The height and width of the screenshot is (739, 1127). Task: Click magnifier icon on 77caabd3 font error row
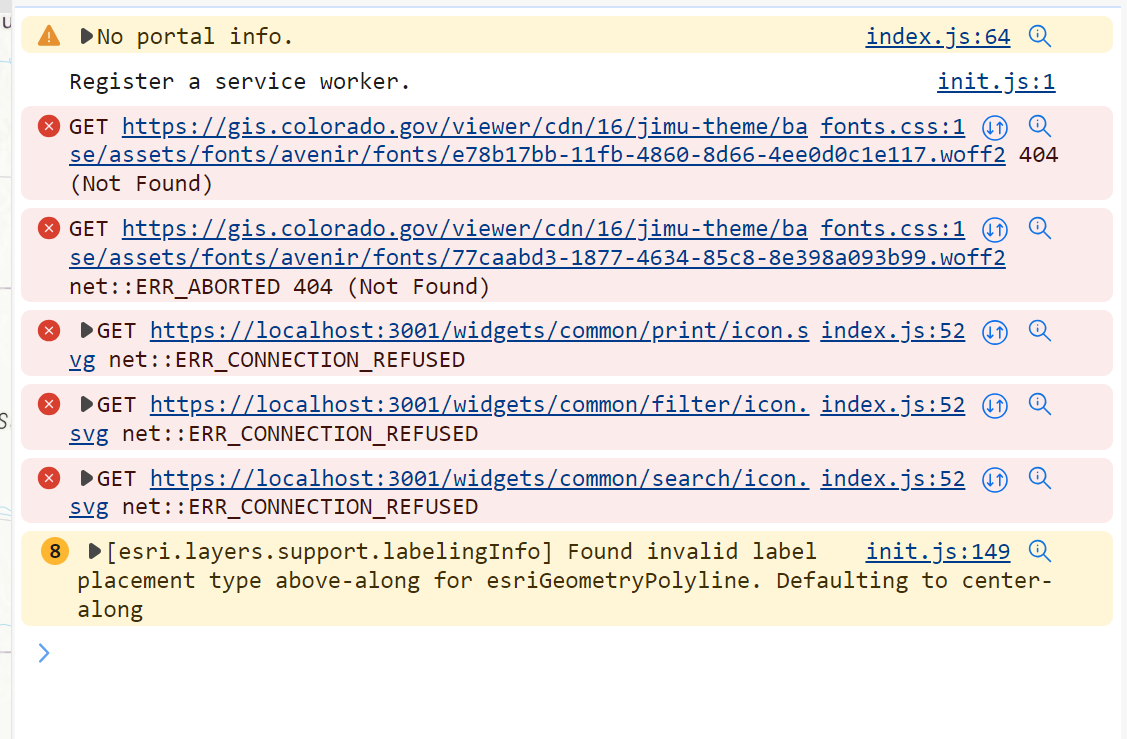[1040, 229]
